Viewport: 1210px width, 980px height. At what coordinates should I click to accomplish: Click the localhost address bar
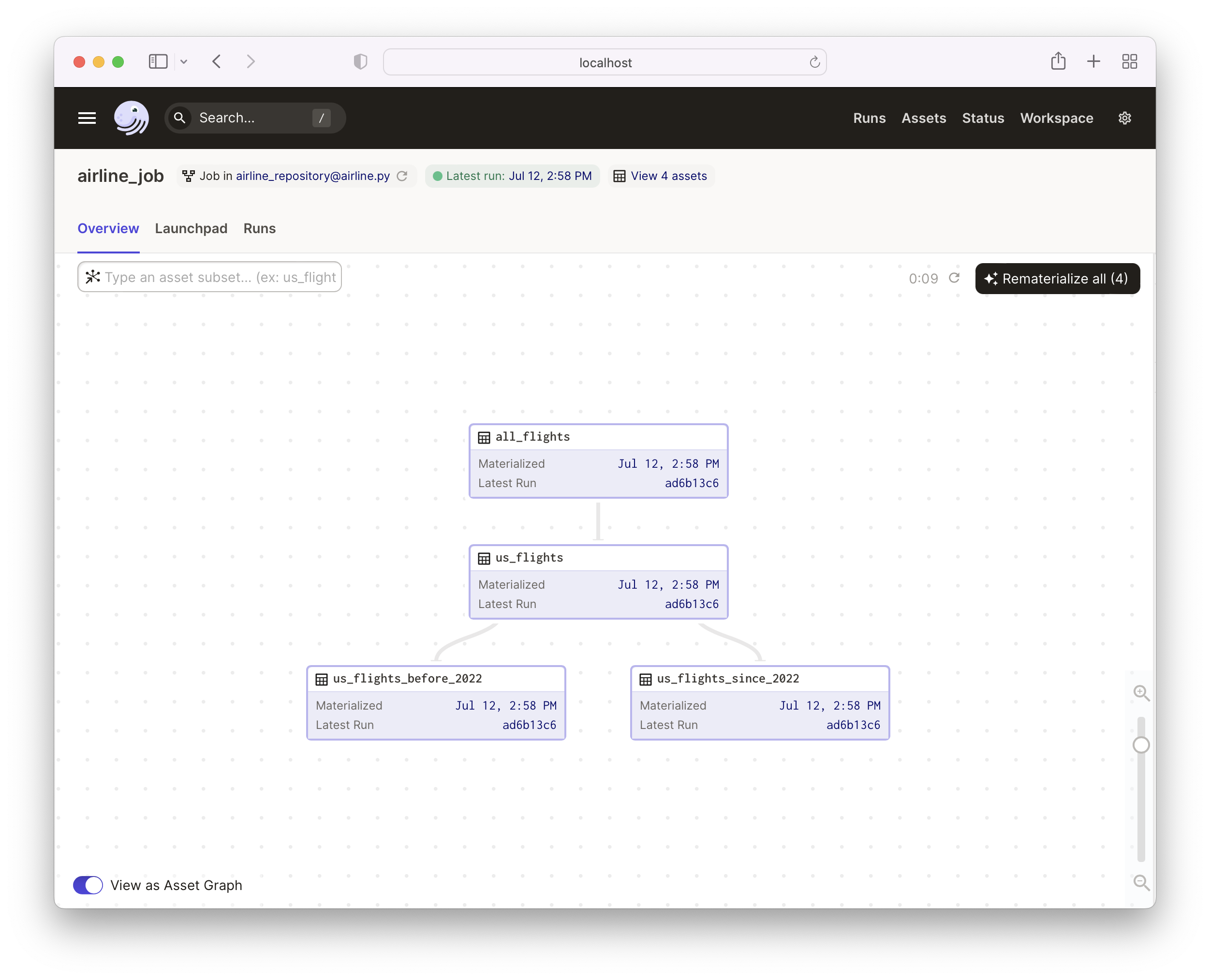pos(605,62)
